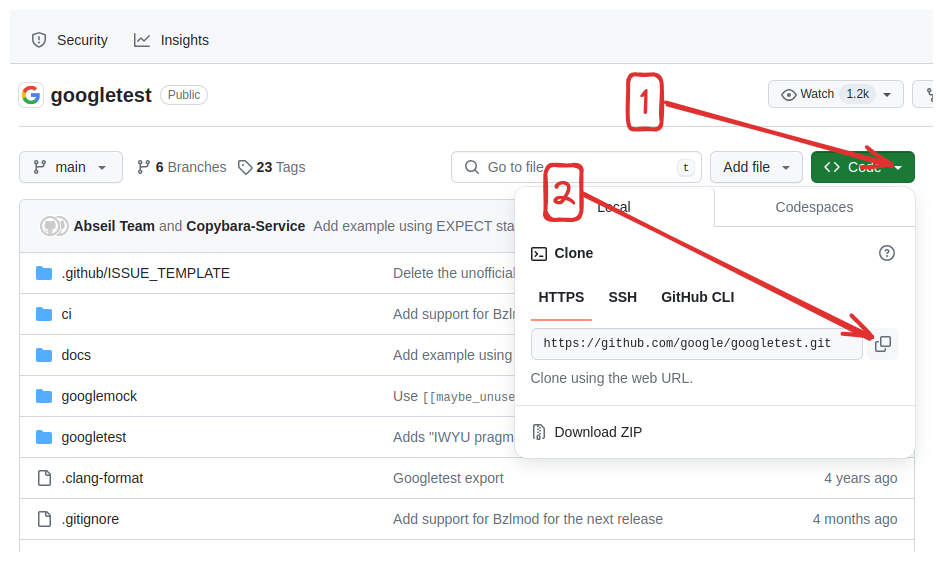Open the docs folder name
Image resolution: width=943 pixels, height=562 pixels.
pyautogui.click(x=76, y=356)
